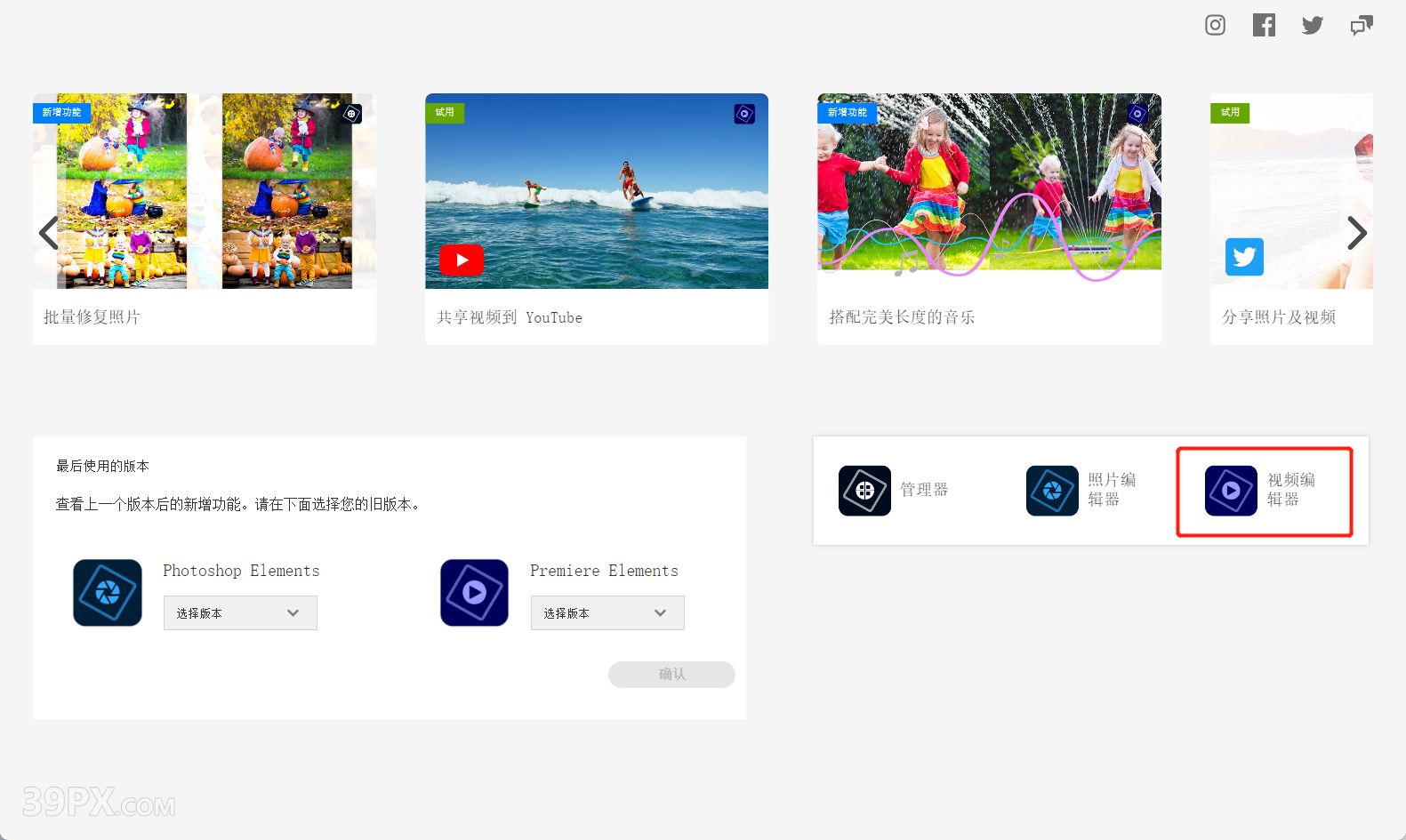
Task: Select the 分享照片及视频 card title
Action: 1279,317
